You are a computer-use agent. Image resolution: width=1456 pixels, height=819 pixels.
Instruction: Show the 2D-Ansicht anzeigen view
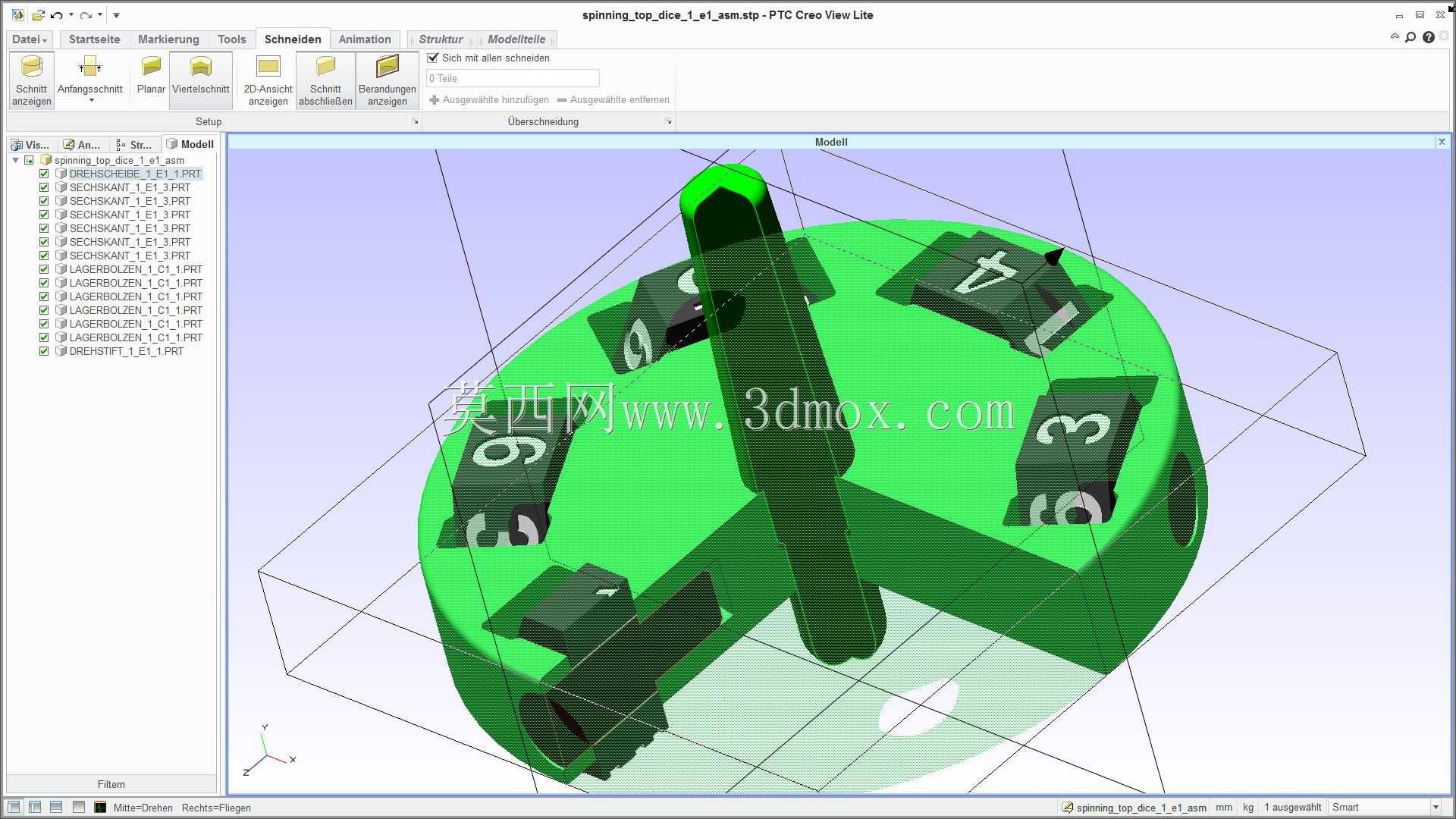(268, 80)
